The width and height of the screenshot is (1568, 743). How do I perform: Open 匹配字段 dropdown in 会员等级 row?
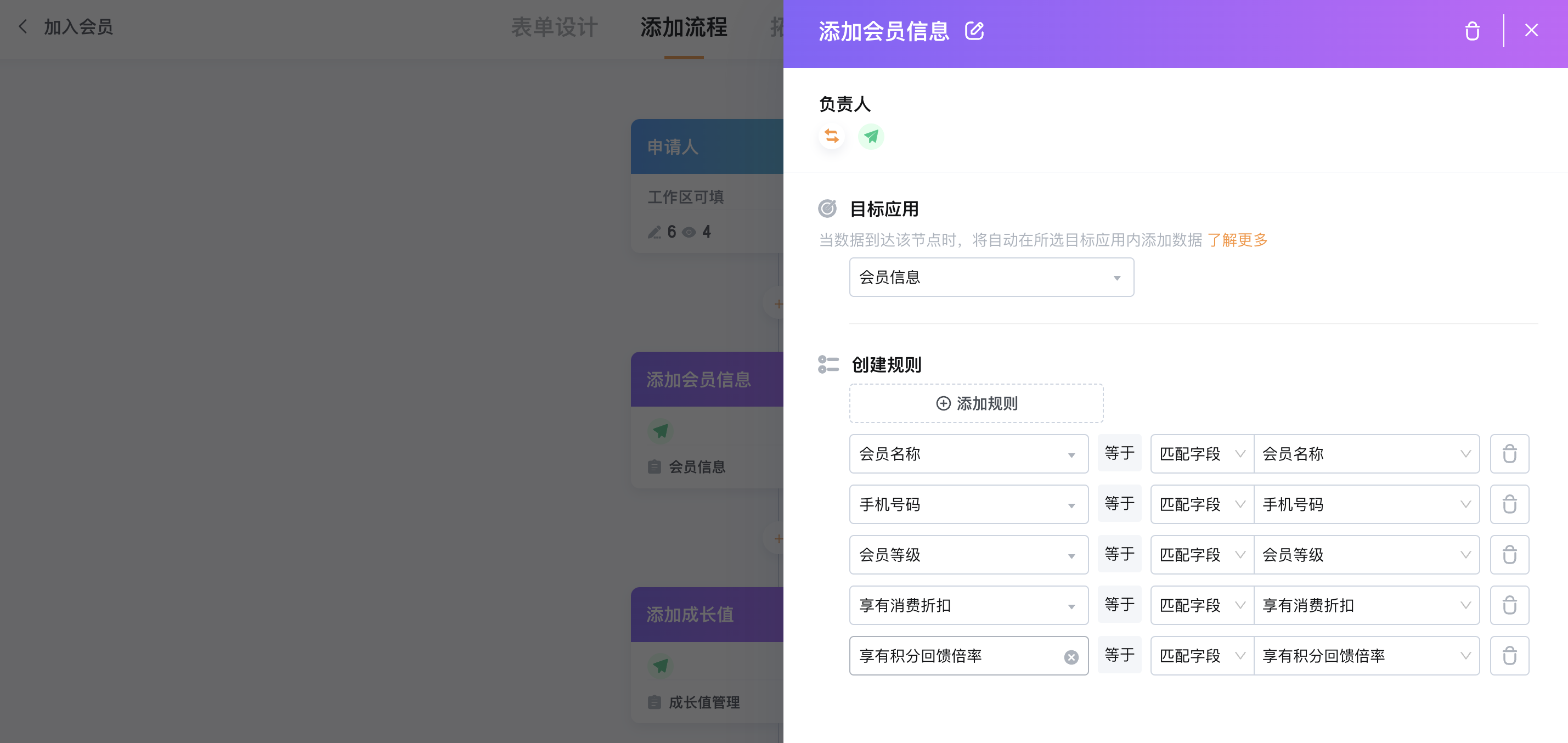tap(1202, 555)
